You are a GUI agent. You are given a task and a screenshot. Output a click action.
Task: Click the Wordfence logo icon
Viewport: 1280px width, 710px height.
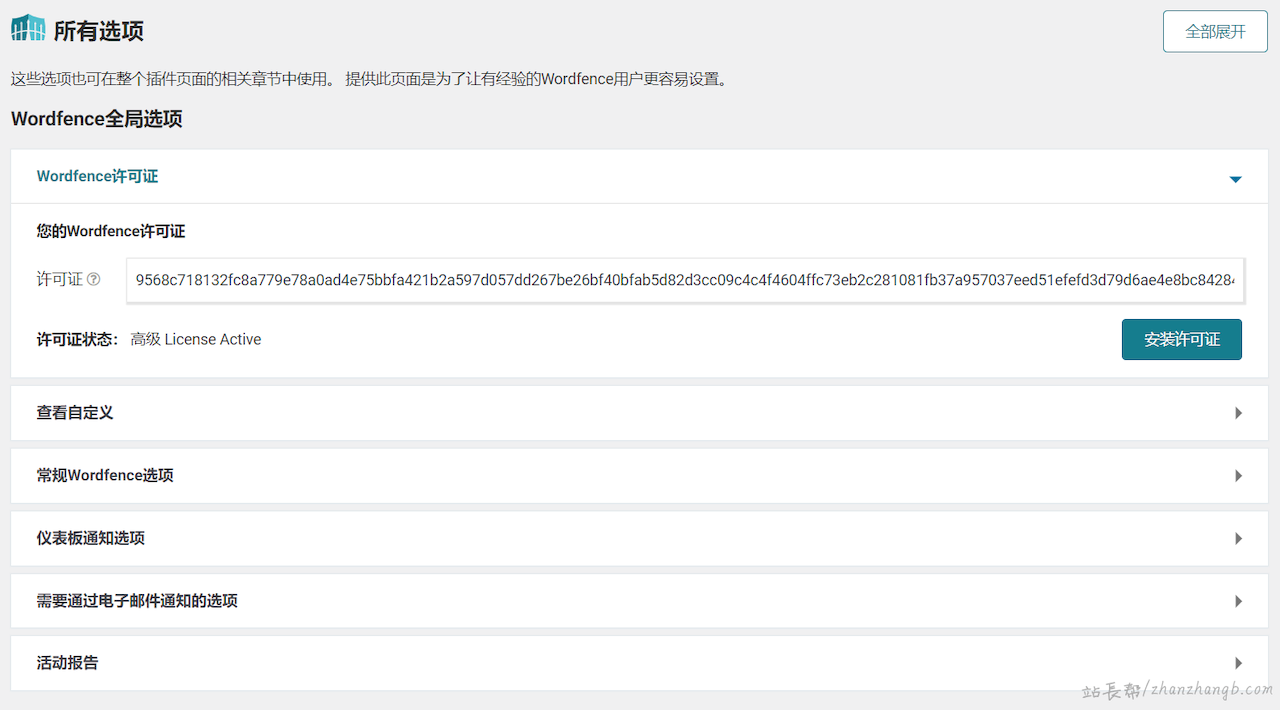click(x=28, y=29)
